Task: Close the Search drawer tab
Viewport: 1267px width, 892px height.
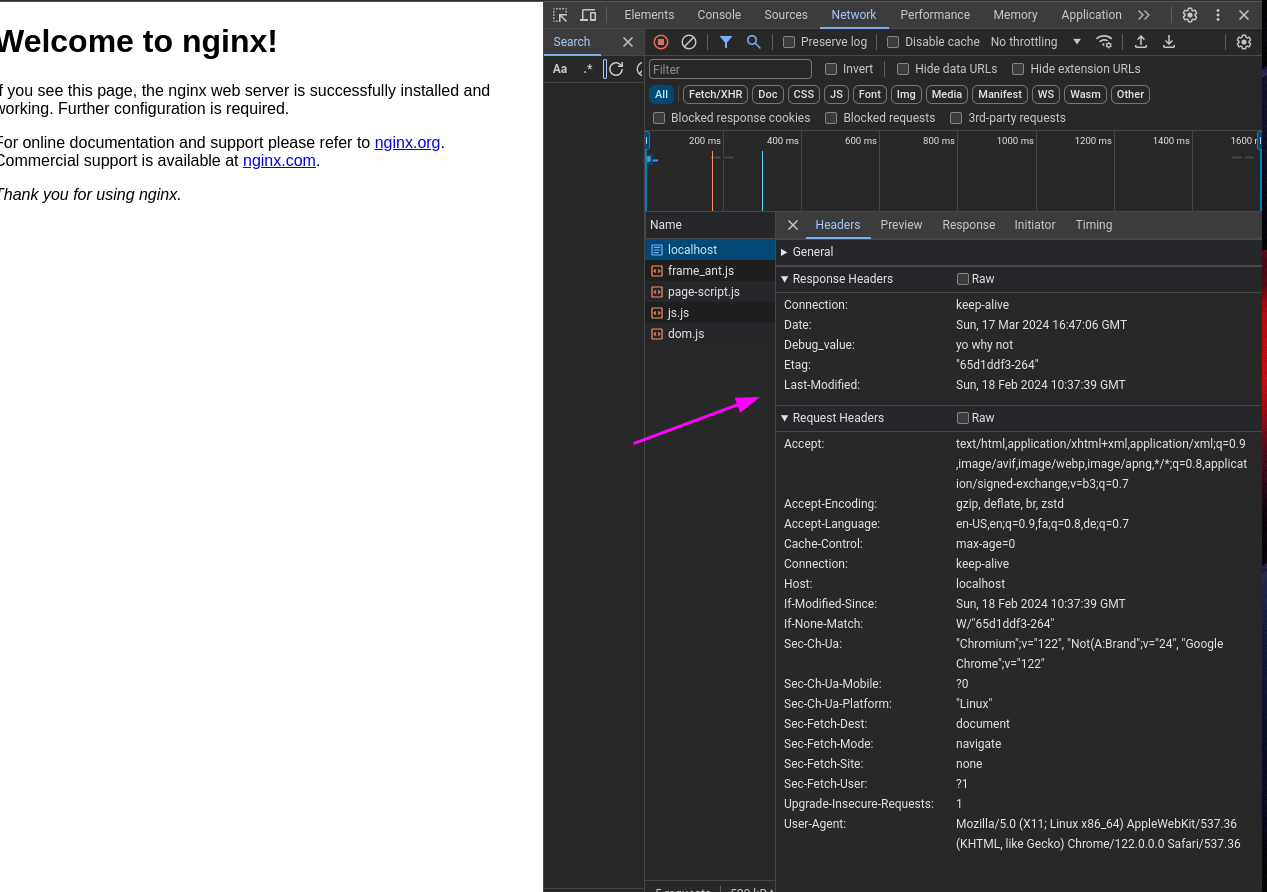Action: 628,42
